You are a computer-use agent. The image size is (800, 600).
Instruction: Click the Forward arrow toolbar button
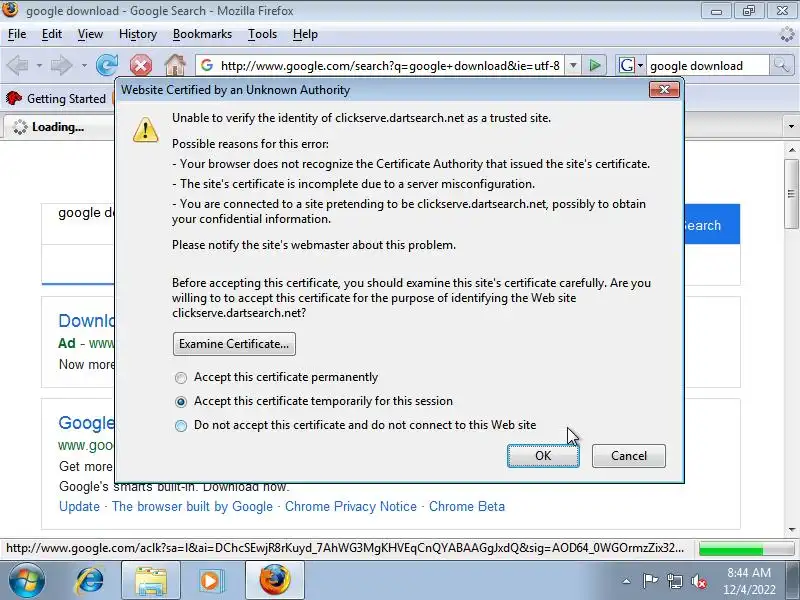tap(61, 65)
